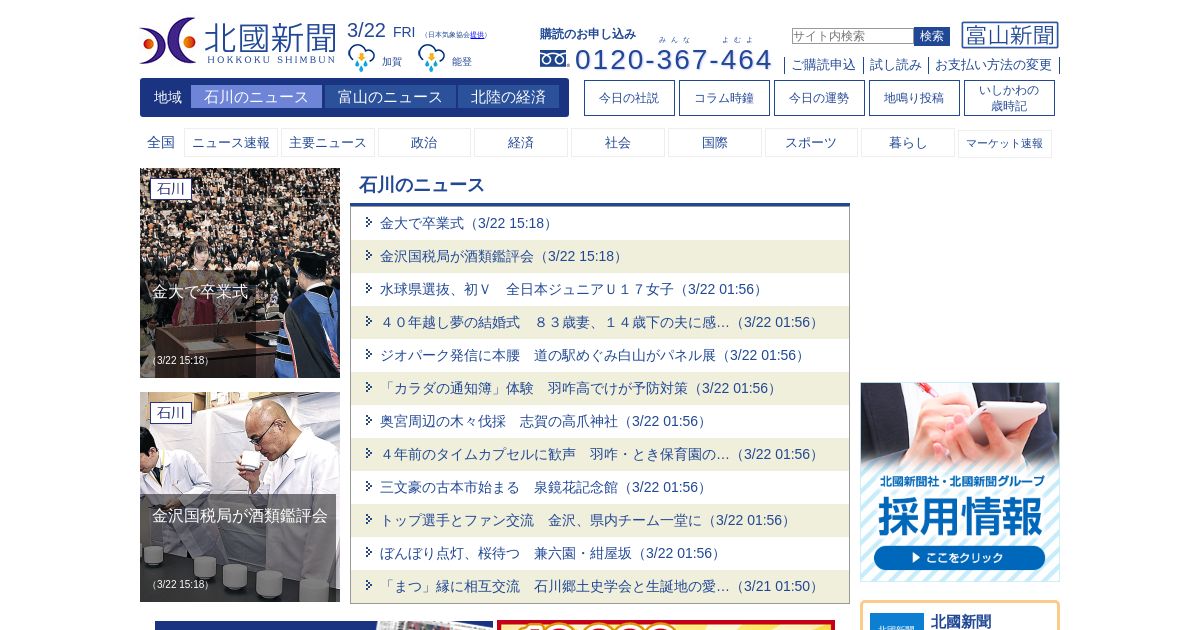Open headline トップ選手とファン交流

click(x=587, y=520)
